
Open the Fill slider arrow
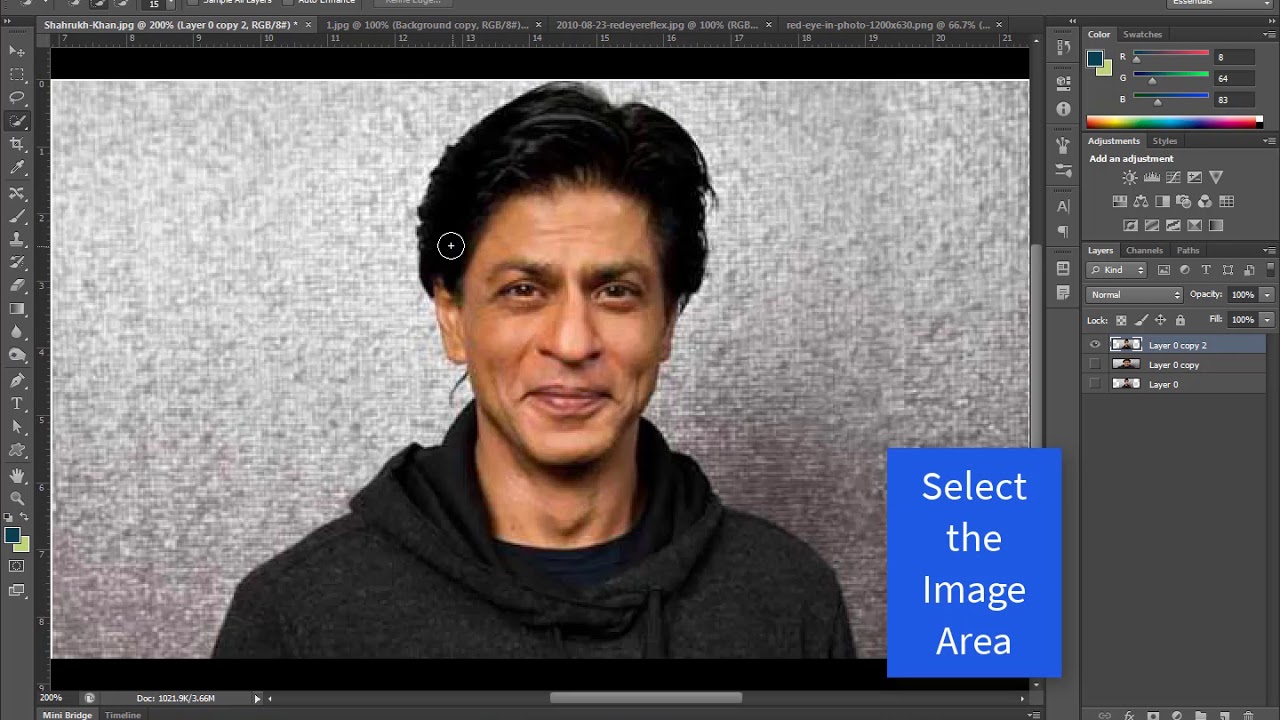(1267, 320)
